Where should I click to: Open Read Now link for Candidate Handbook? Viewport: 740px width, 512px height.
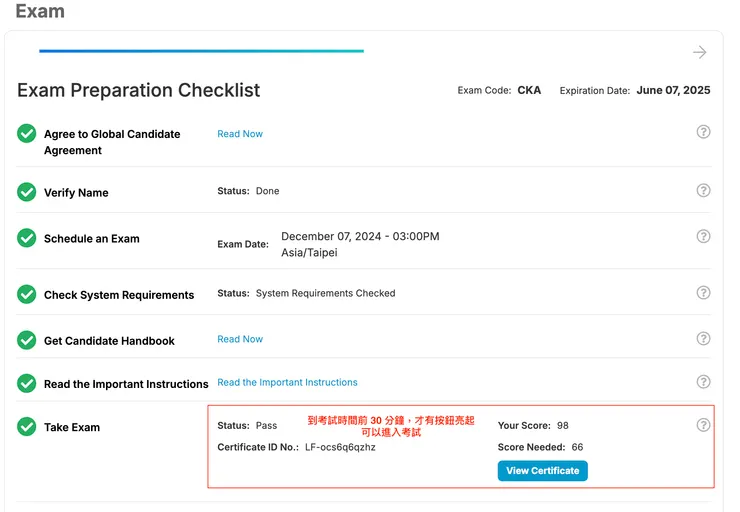coord(240,339)
